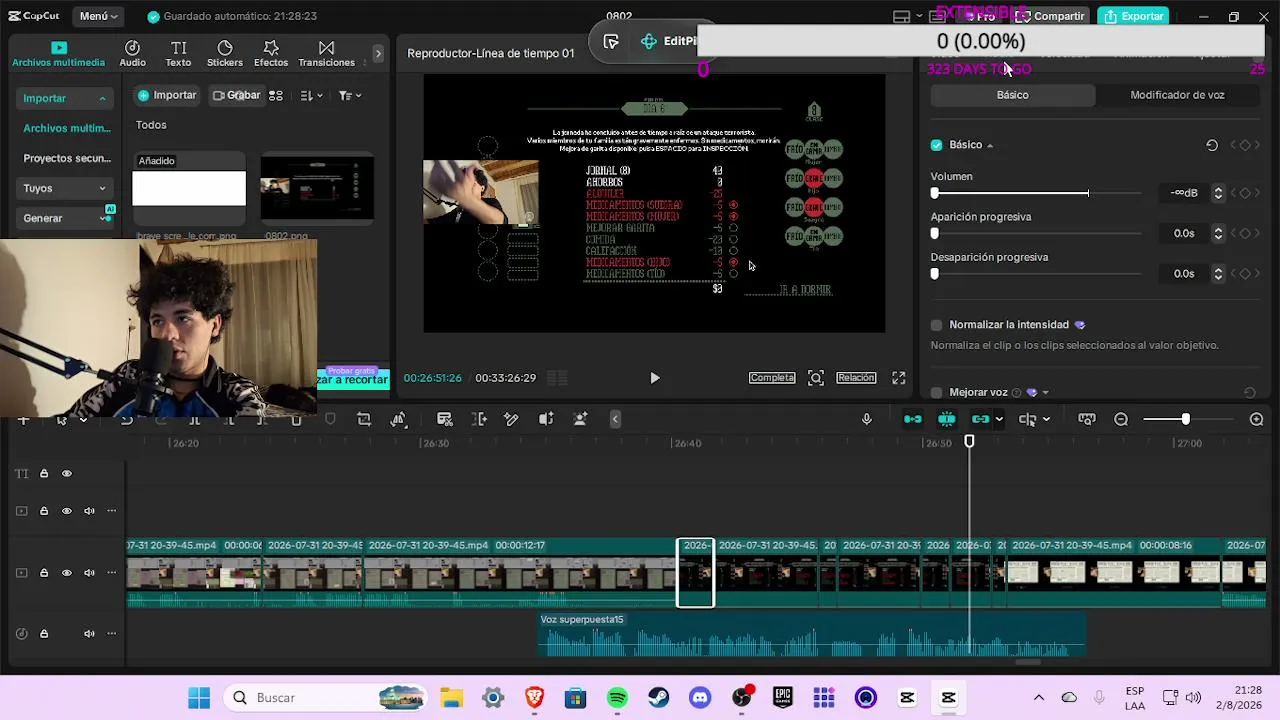The height and width of the screenshot is (720, 1280).
Task: Toggle clip linkage icon
Action: [x=980, y=419]
